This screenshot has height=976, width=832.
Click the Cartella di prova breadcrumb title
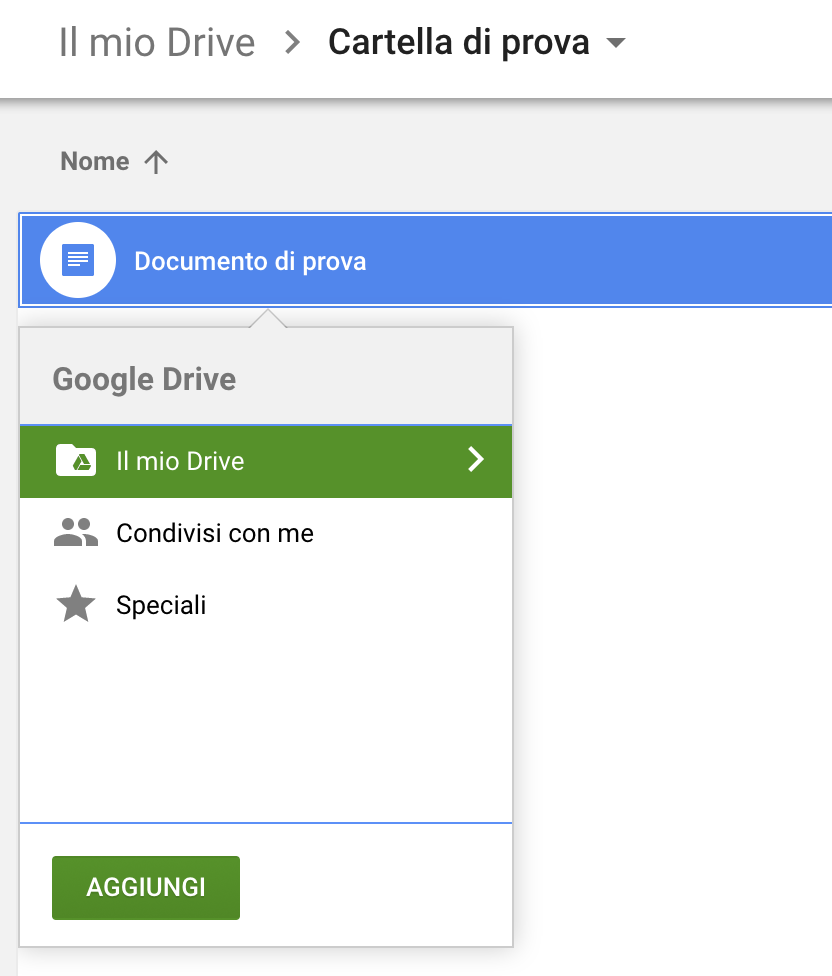pyautogui.click(x=459, y=42)
